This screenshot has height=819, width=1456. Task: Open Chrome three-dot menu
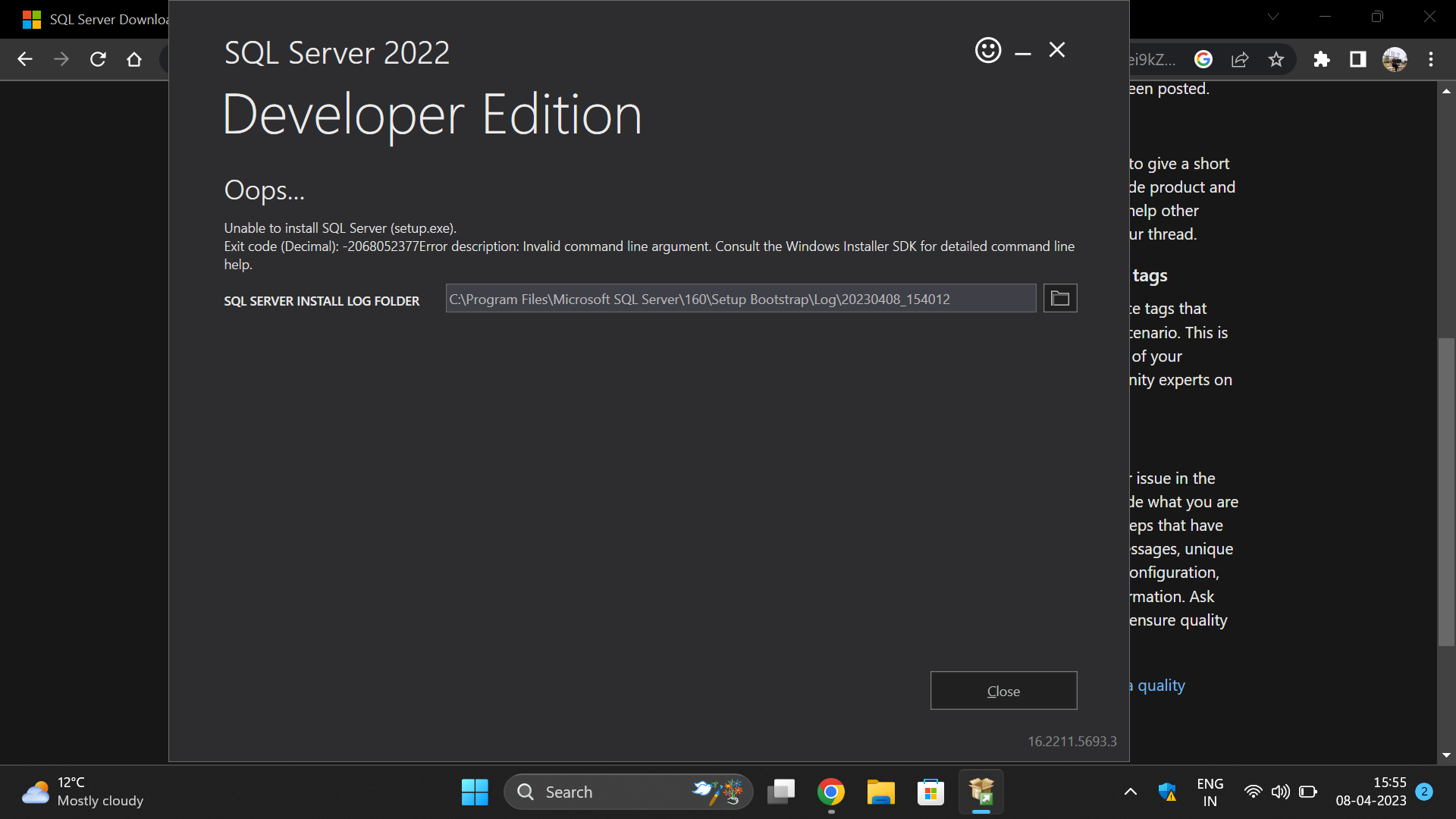[x=1430, y=59]
